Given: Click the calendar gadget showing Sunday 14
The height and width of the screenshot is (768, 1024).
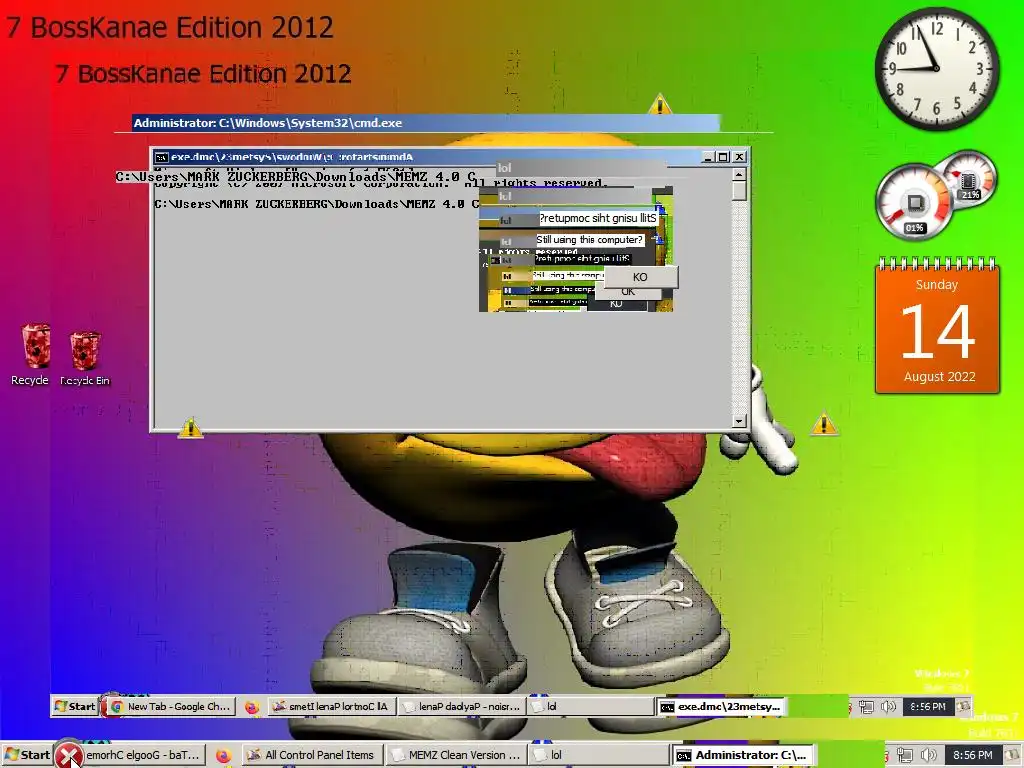Looking at the screenshot, I should 937,325.
